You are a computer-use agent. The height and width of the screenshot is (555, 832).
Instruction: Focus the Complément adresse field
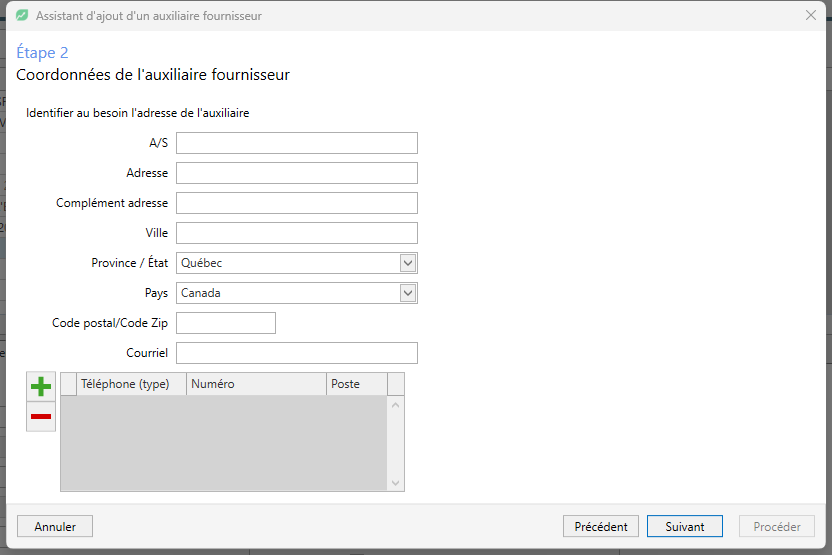pyautogui.click(x=297, y=203)
